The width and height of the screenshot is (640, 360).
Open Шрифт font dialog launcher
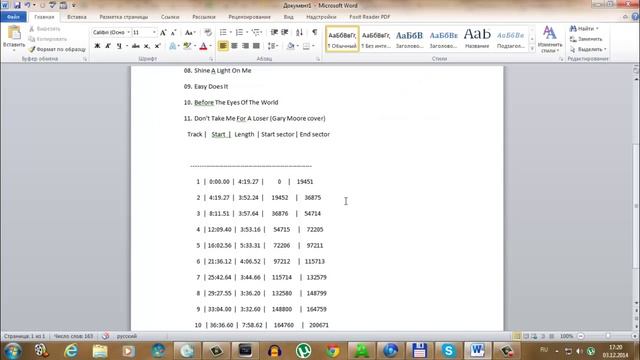211,60
